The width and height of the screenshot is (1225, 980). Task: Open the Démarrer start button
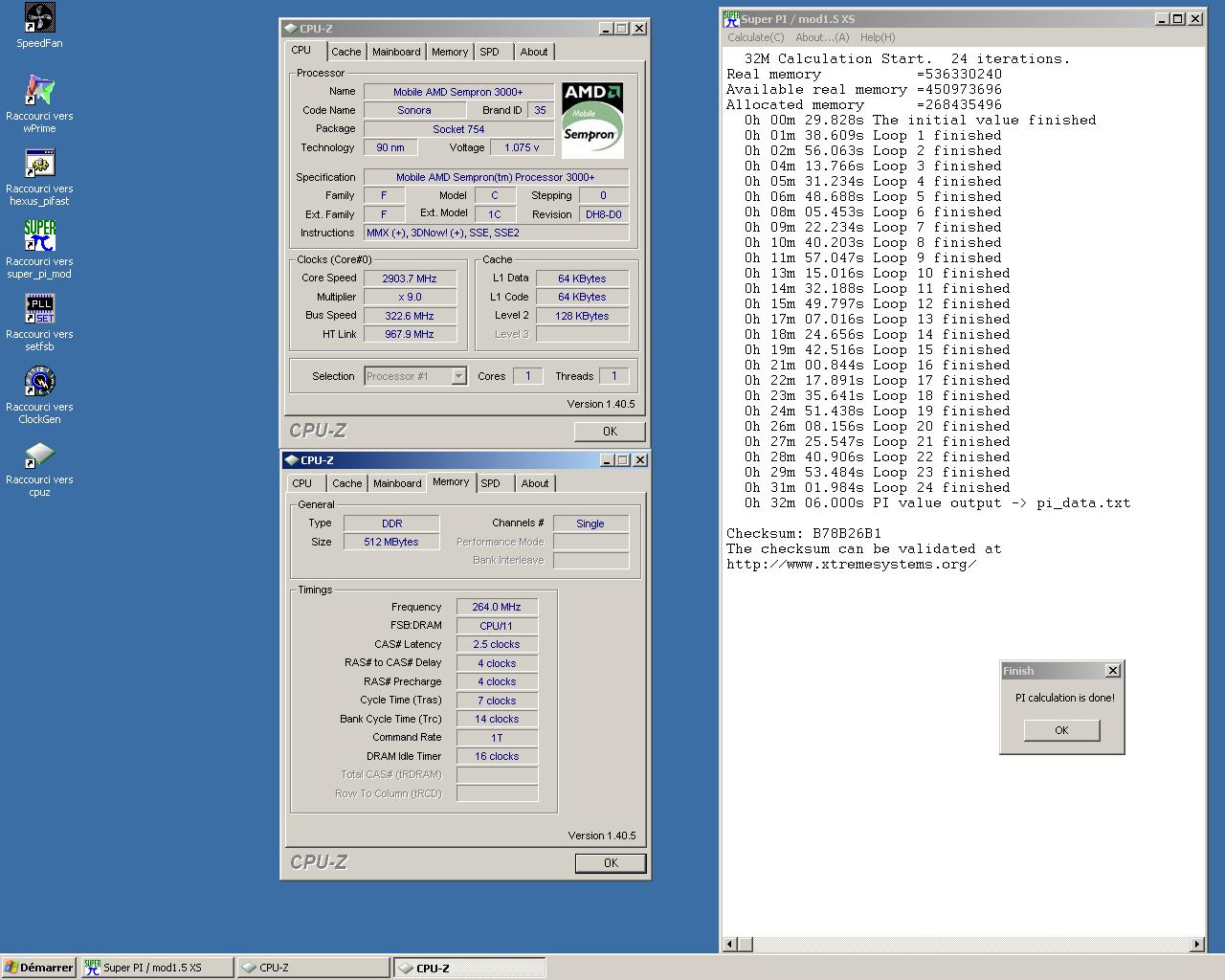(x=39, y=968)
